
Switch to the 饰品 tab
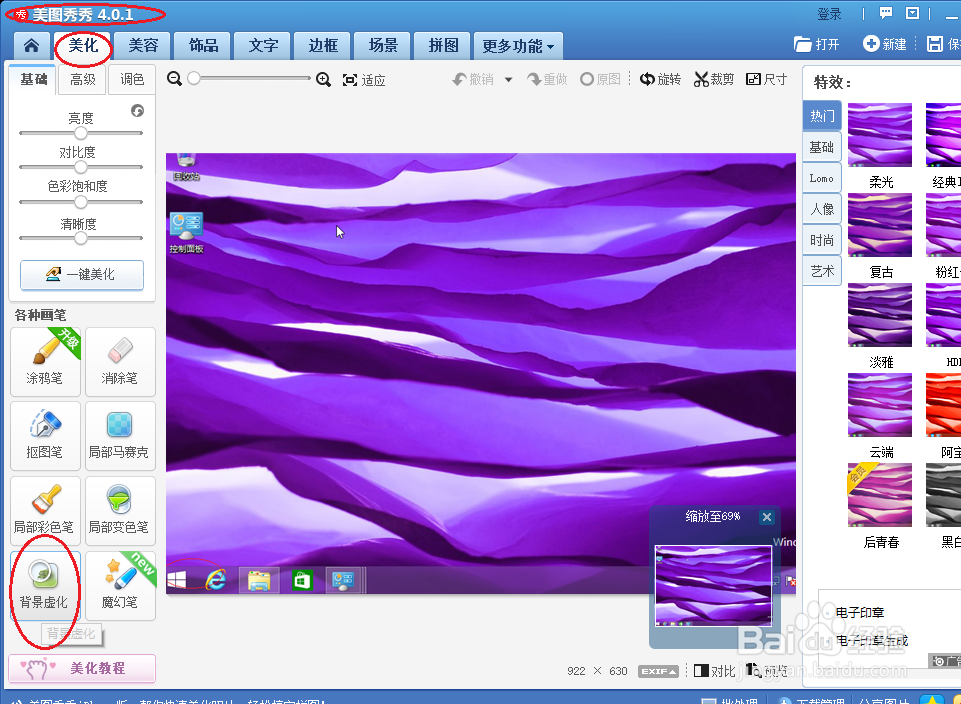203,45
